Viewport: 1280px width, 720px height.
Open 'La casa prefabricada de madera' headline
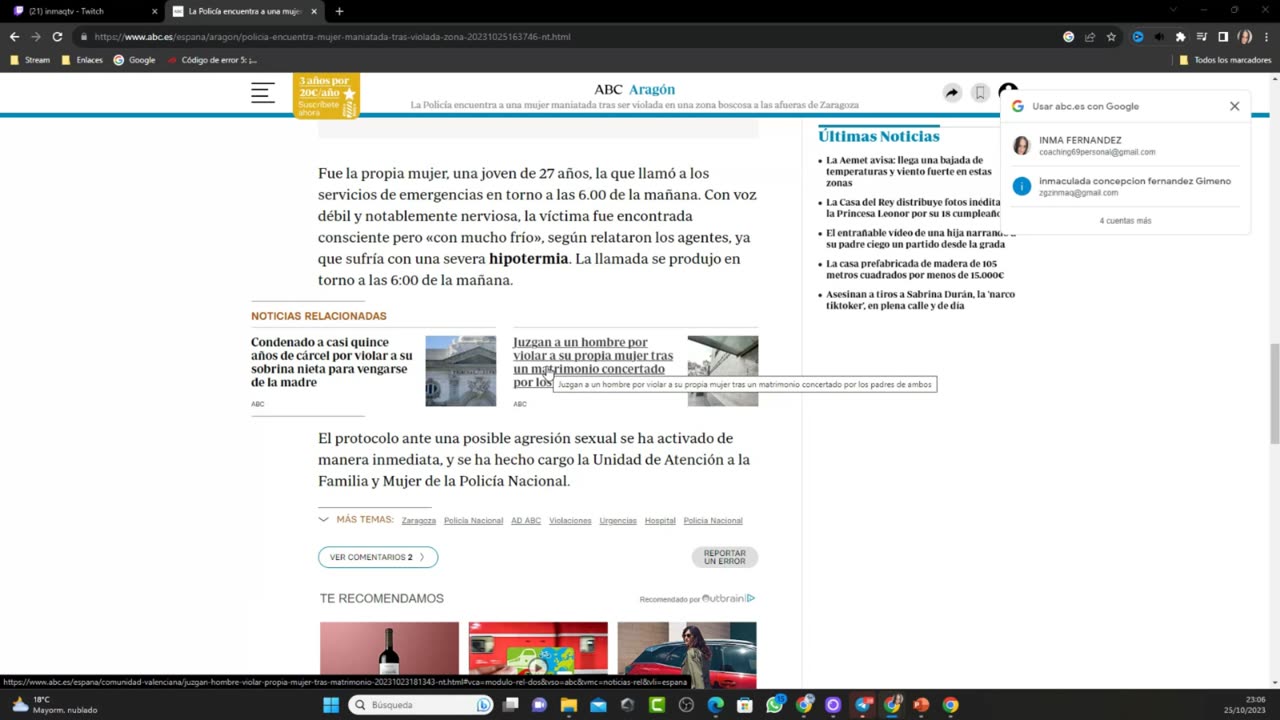pyautogui.click(x=914, y=269)
